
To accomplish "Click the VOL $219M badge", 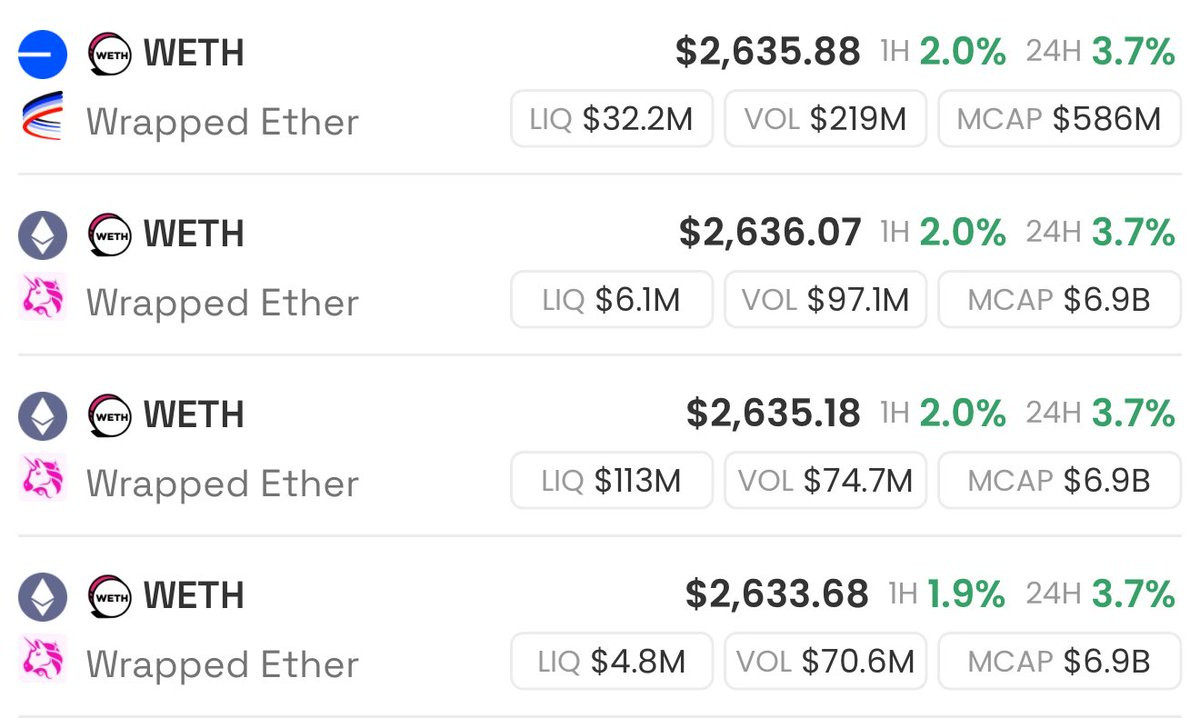I will click(x=825, y=119).
